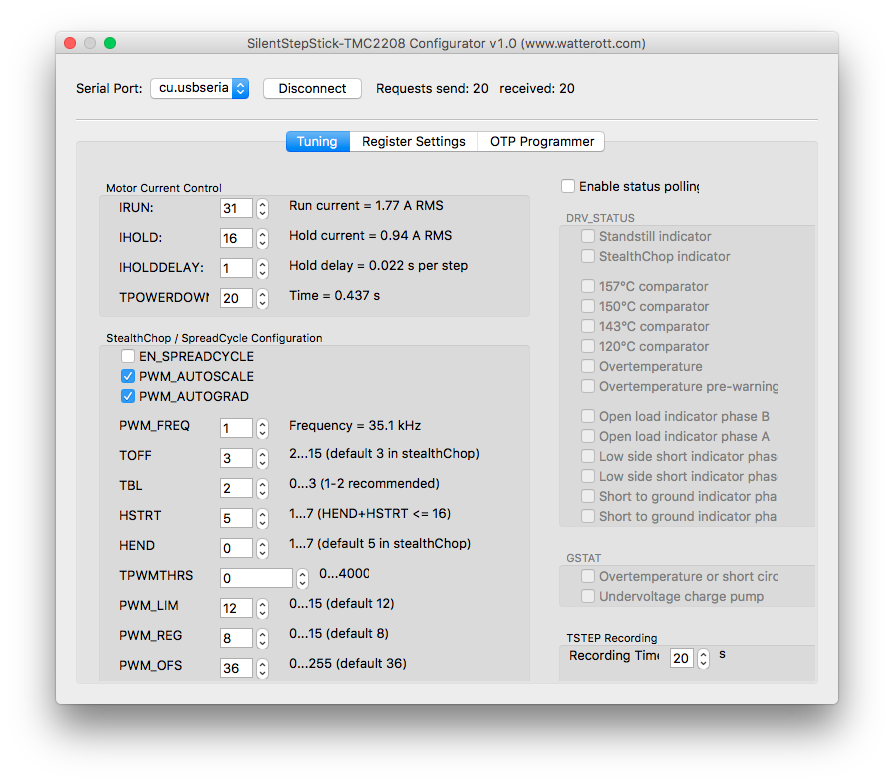
Task: Click the TOFF stepper arrows
Action: coord(262,458)
